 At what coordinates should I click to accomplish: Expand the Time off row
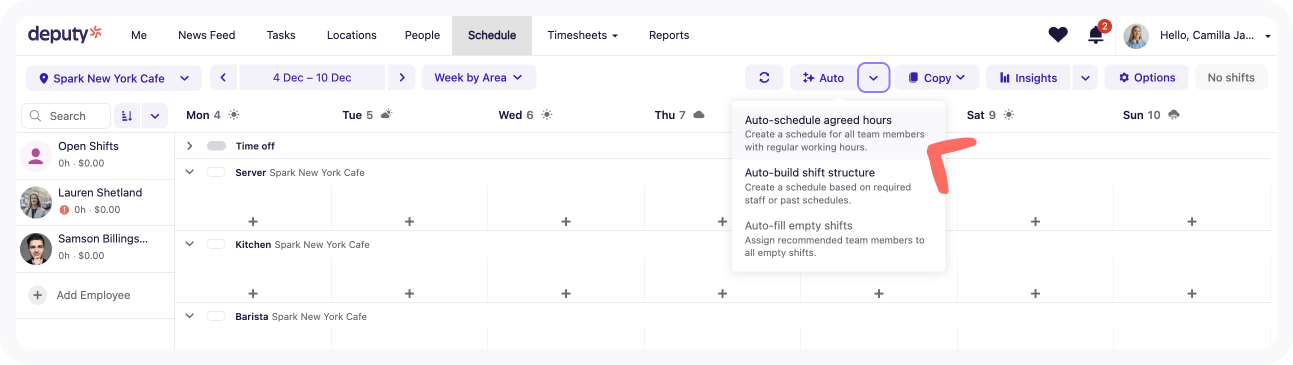189,146
